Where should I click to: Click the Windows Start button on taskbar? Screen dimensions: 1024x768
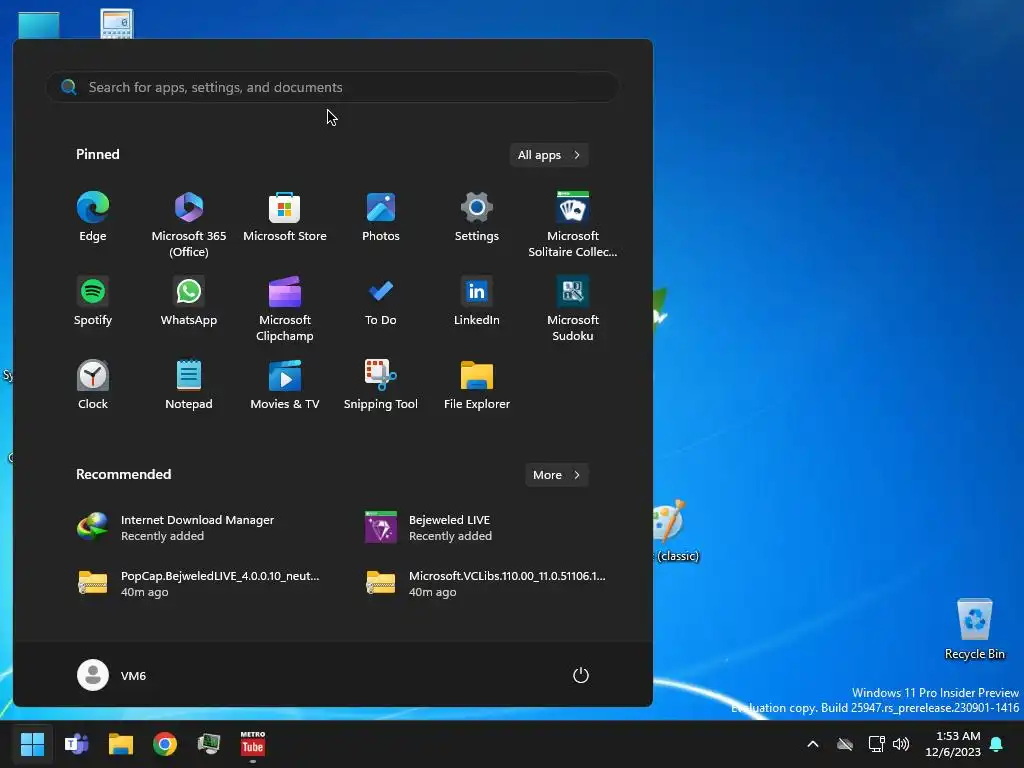click(32, 744)
